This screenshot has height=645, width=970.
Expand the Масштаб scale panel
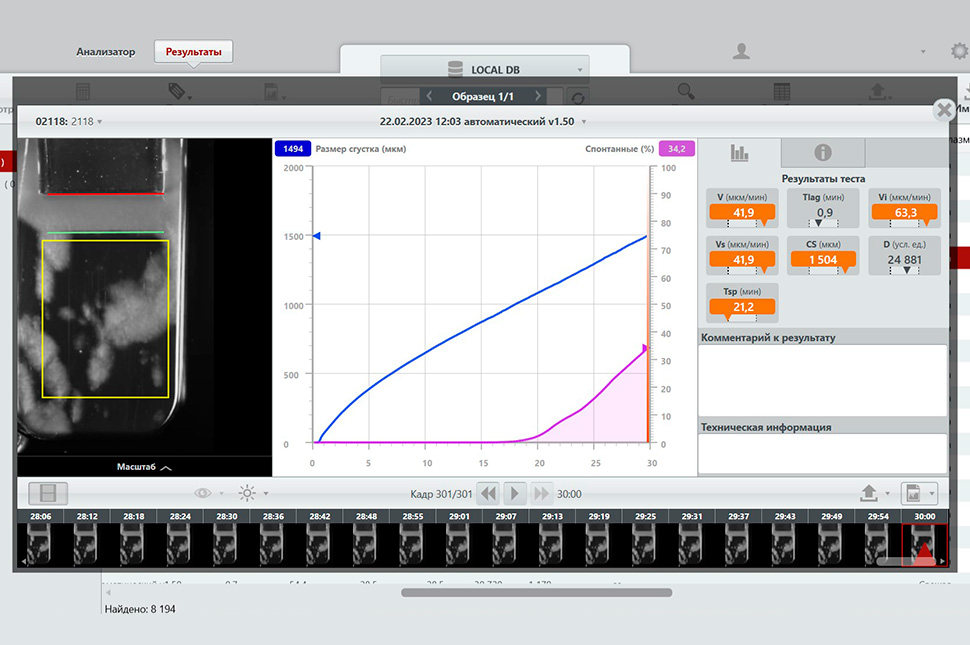click(144, 467)
